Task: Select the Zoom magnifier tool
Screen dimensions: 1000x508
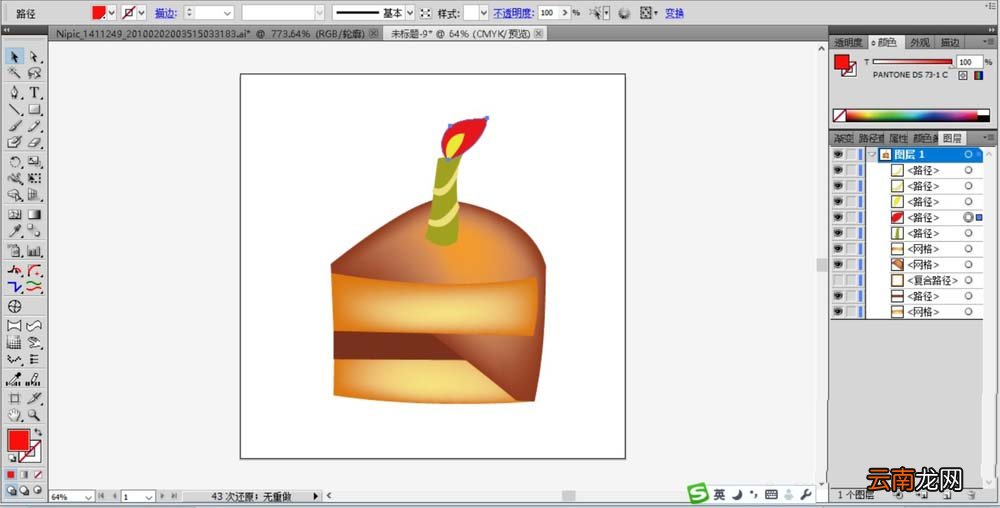Action: 34,416
